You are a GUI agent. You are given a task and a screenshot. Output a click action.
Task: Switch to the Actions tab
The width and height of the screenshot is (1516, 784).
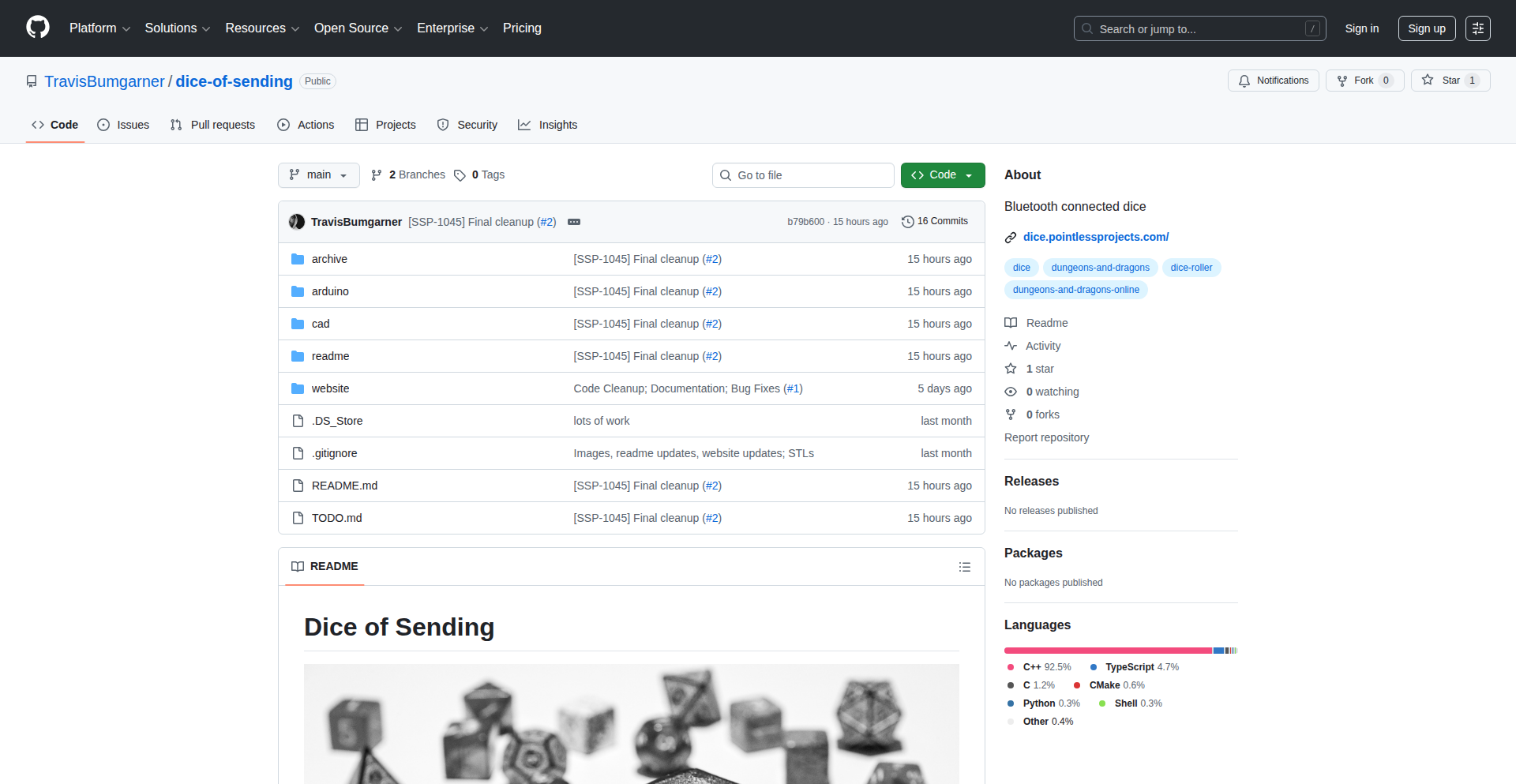306,125
